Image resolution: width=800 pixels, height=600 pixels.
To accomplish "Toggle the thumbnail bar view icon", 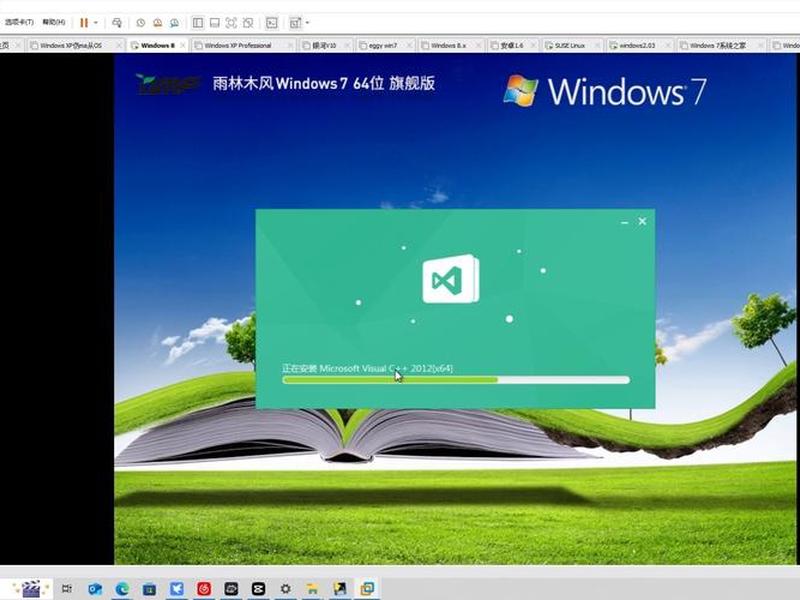I will pos(215,23).
